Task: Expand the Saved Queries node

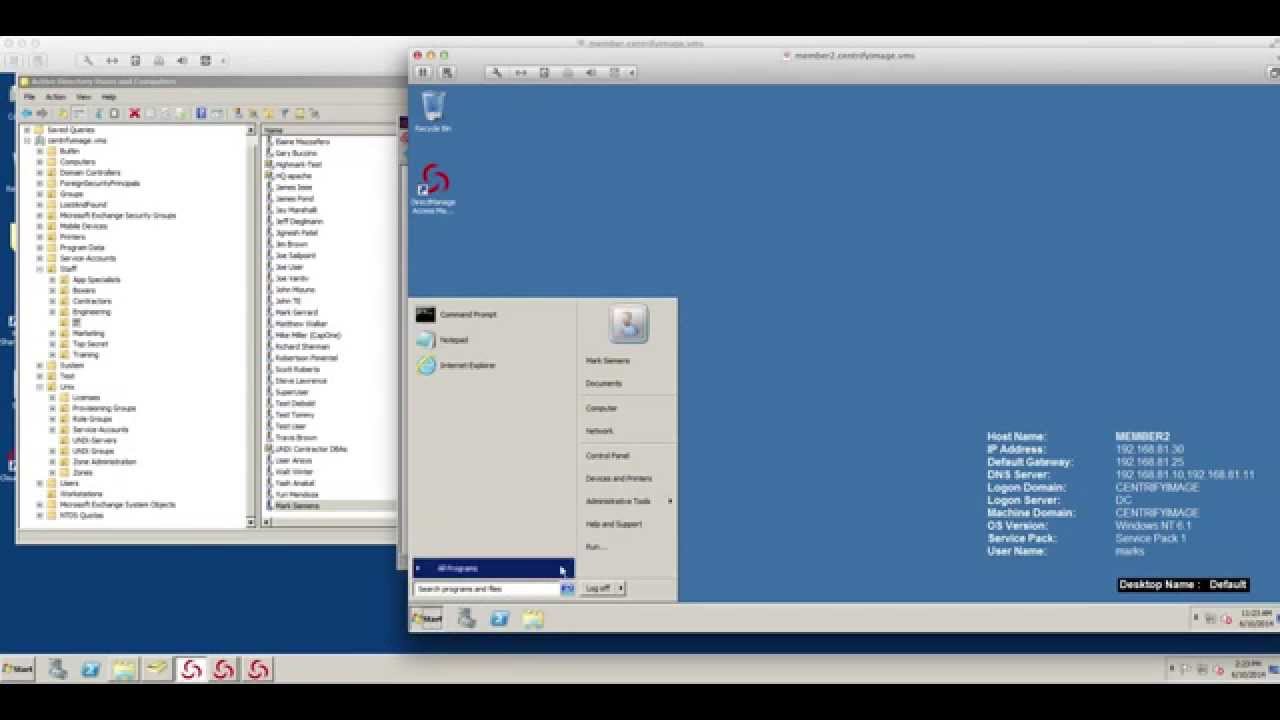Action: [27, 130]
